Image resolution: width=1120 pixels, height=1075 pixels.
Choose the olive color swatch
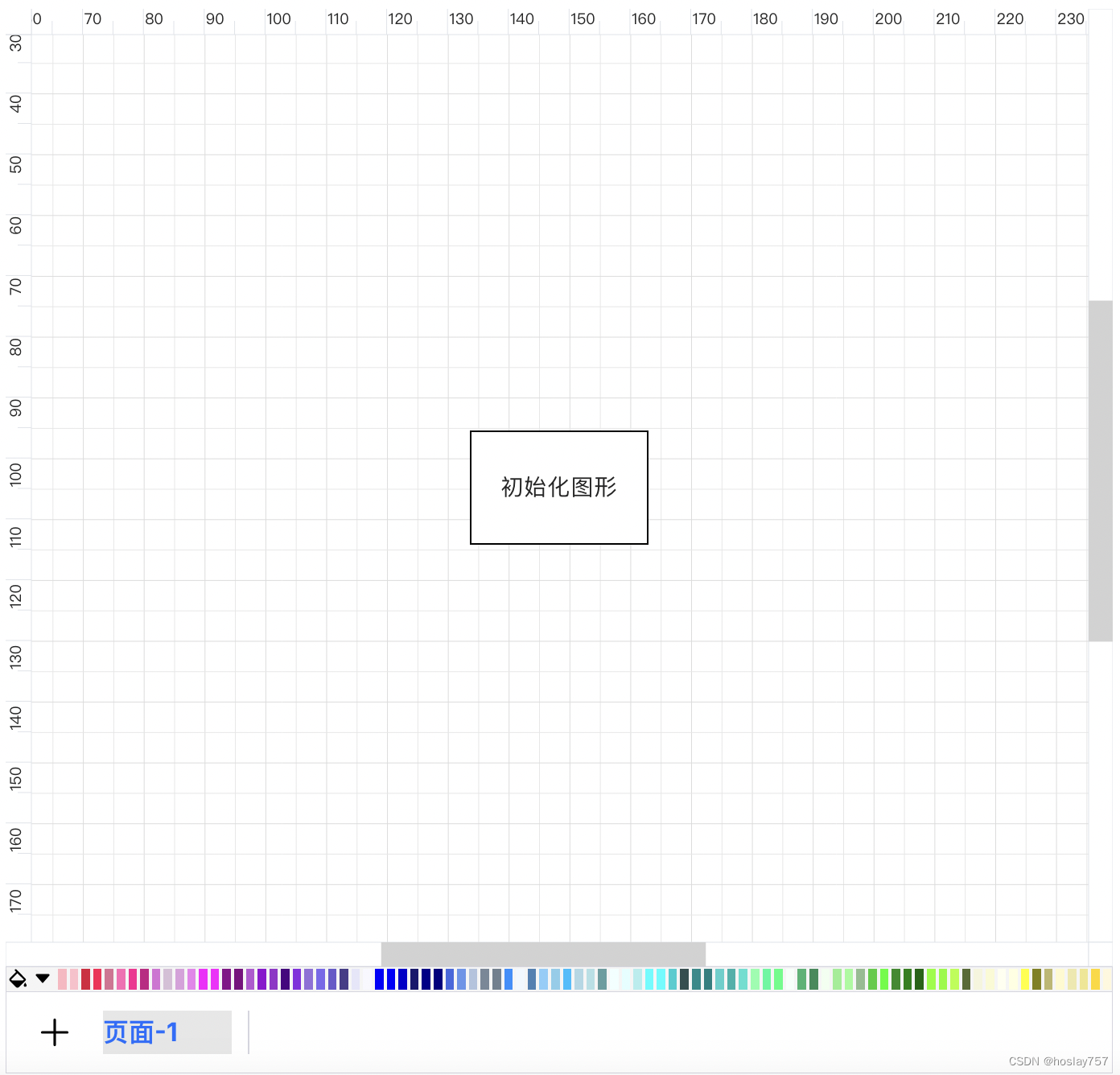(x=1036, y=979)
